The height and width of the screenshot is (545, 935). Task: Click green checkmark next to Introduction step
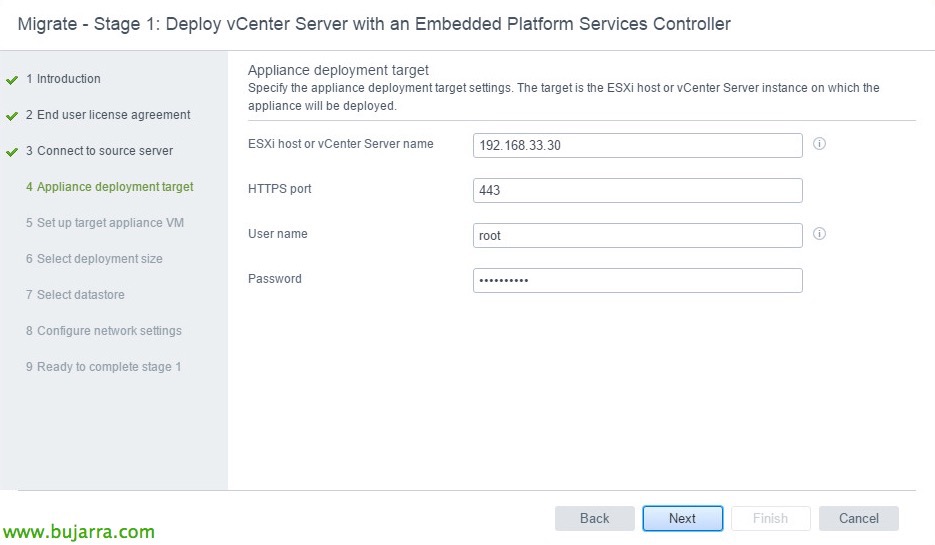(x=12, y=80)
